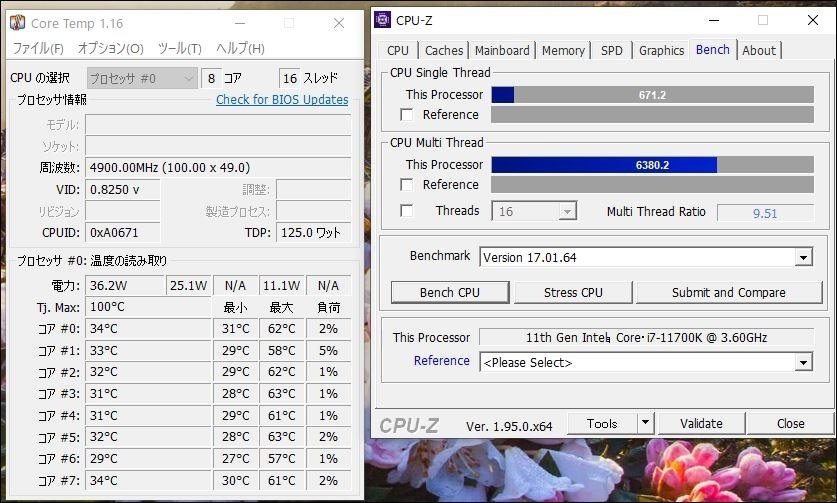The width and height of the screenshot is (837, 503).
Task: Click the frequency field 4900.00MHz
Action: pos(218,168)
